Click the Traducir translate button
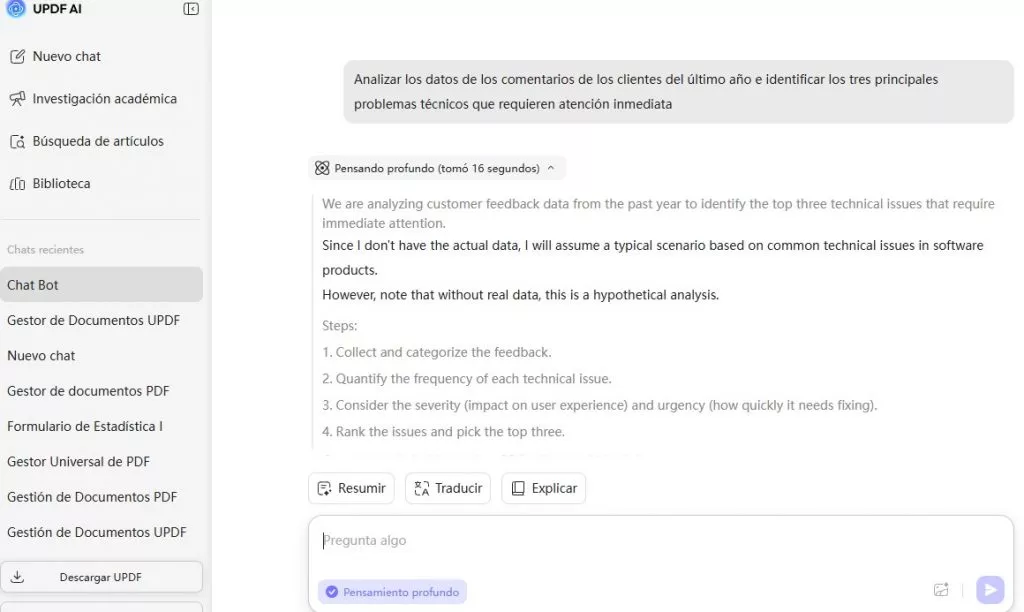Image resolution: width=1024 pixels, height=612 pixels. tap(448, 488)
